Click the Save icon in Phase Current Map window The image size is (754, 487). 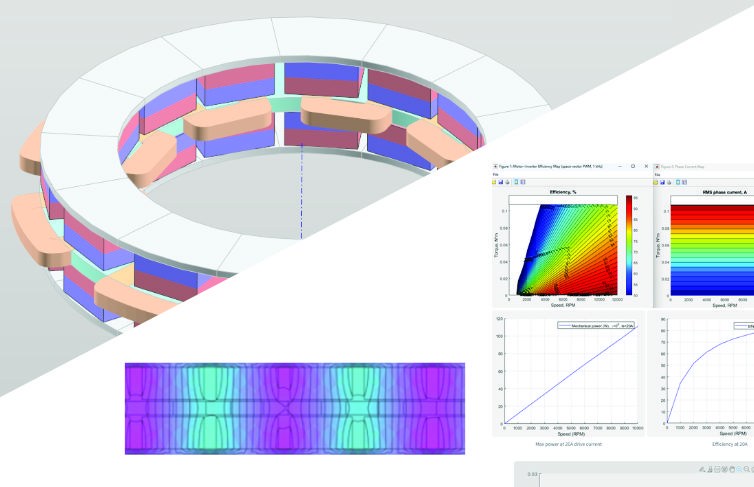662,182
